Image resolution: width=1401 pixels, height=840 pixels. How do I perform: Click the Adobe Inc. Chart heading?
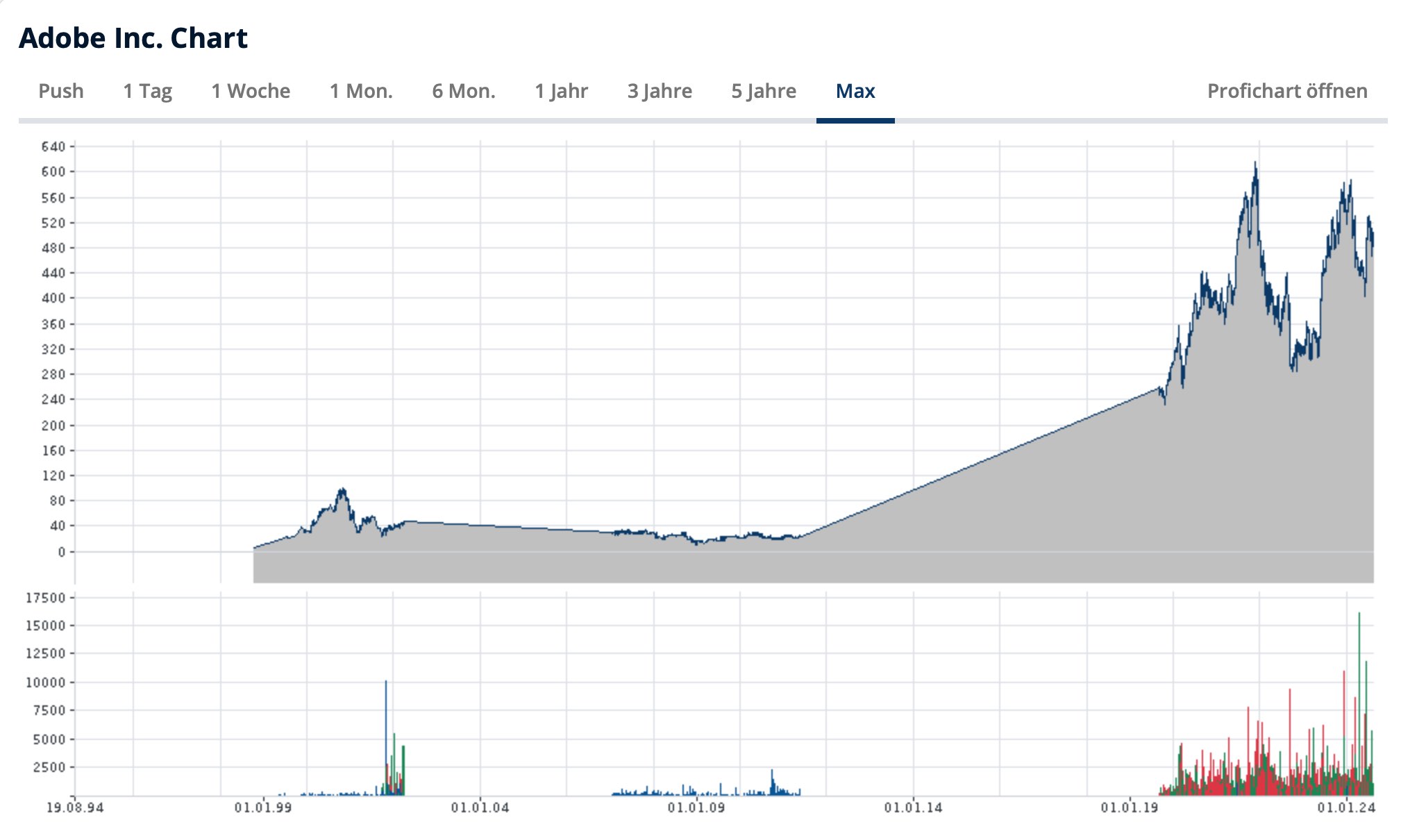coord(133,38)
